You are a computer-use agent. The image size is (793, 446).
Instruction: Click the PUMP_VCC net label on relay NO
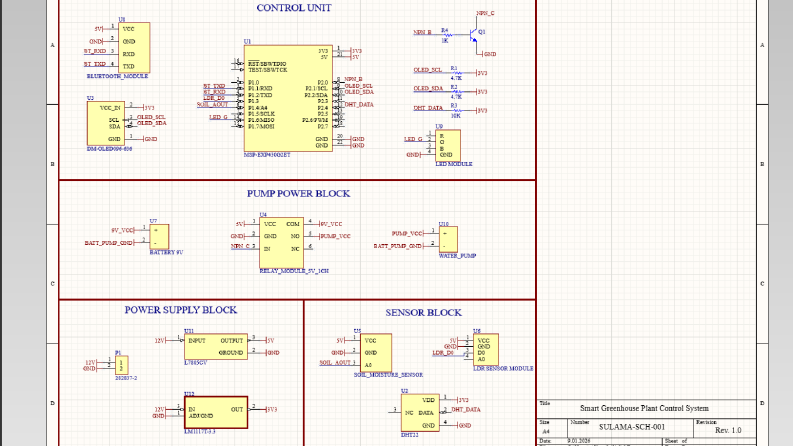pos(335,236)
